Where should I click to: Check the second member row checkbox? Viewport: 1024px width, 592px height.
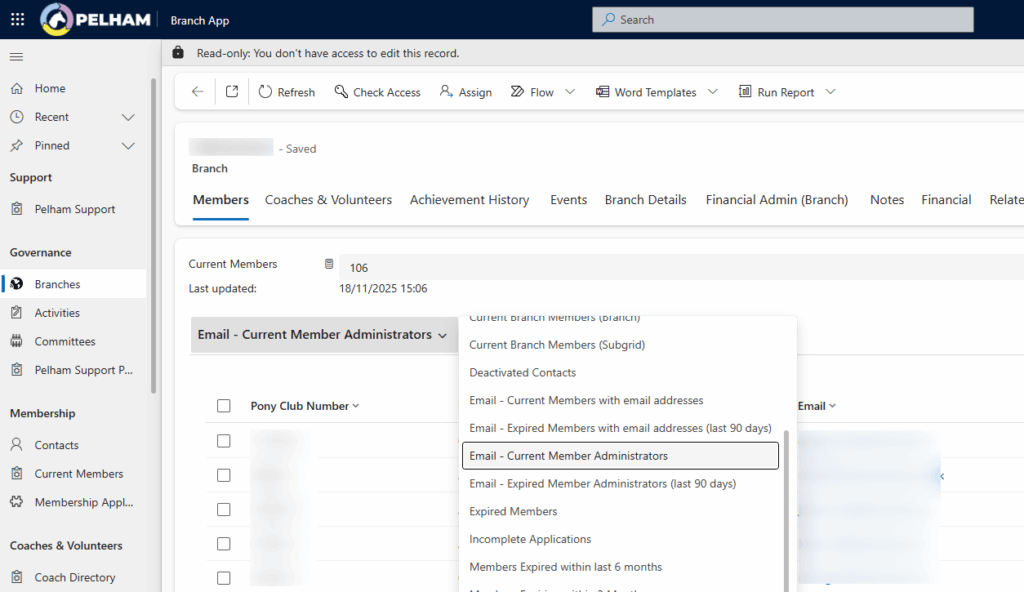(224, 475)
